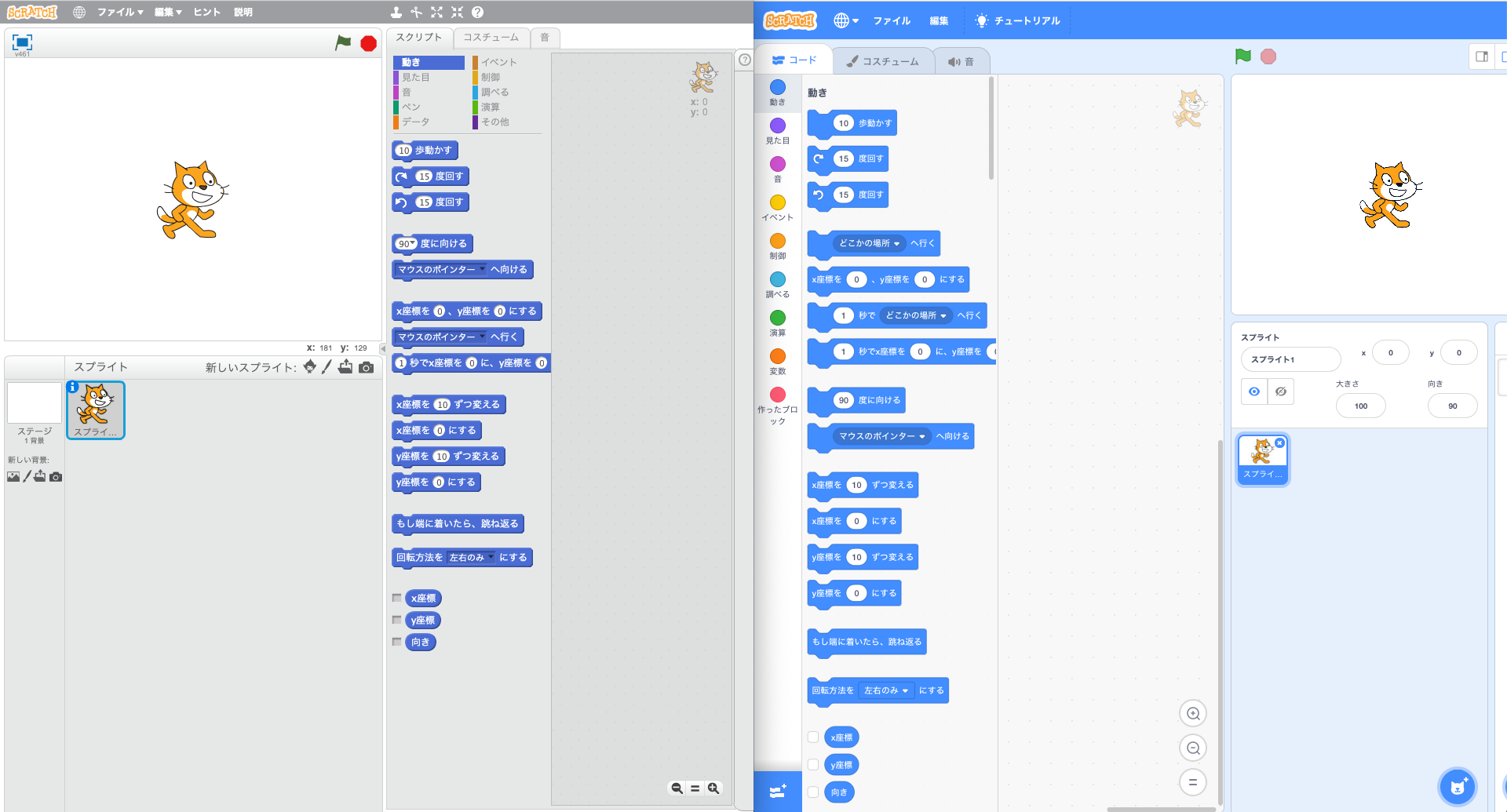Click the green flag in Scratch 3 stage
Screen dimensions: 1507x812
tap(1243, 56)
